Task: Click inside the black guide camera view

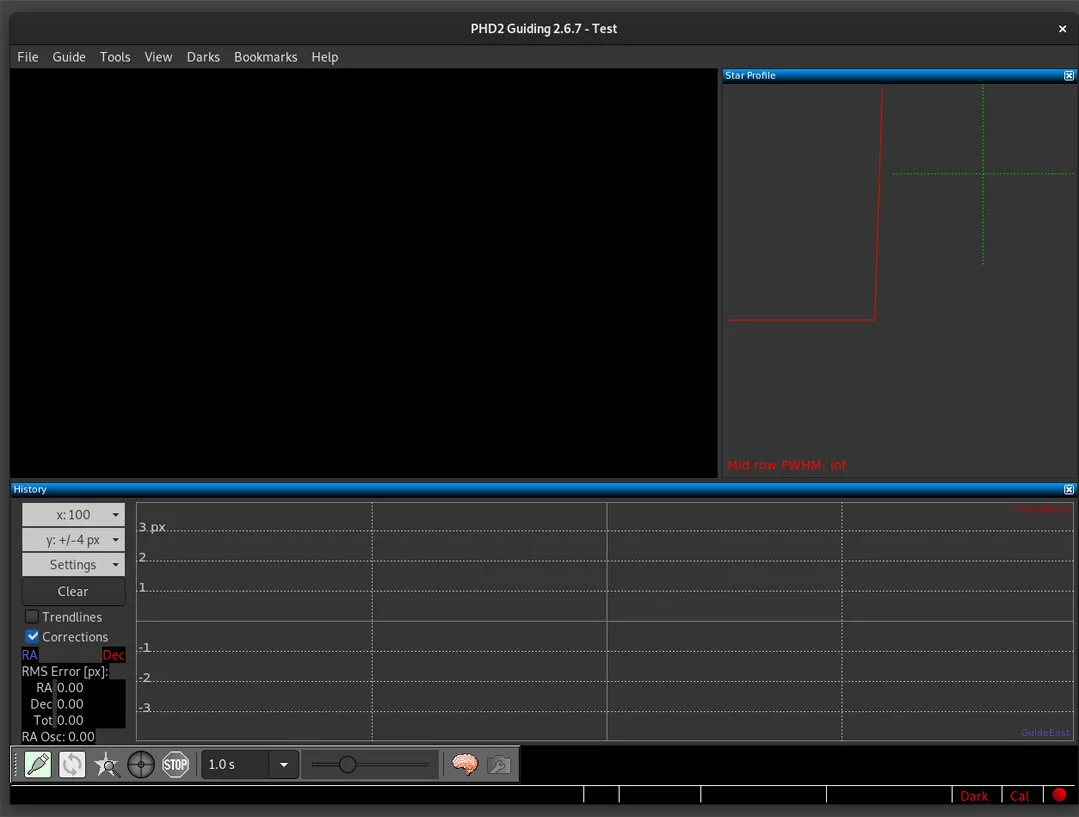Action: click(363, 273)
